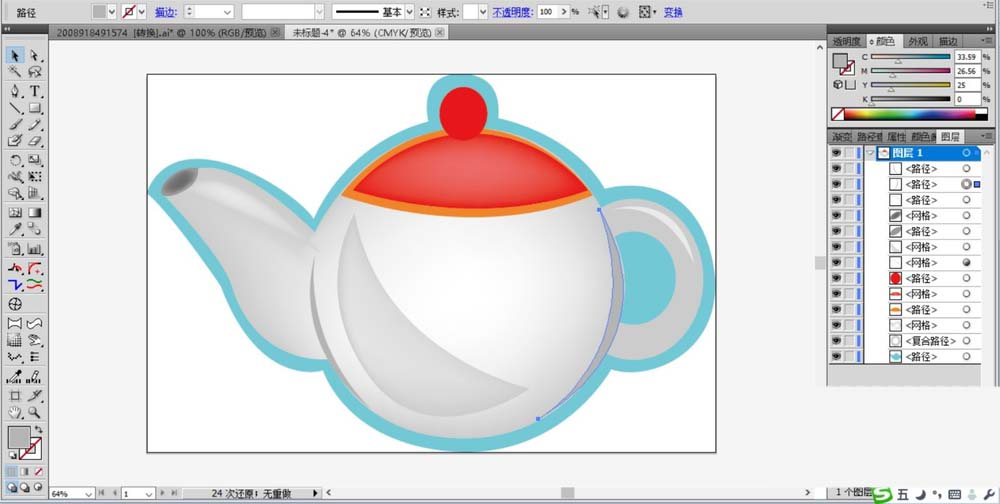Select the Line Segment tool

click(15, 108)
